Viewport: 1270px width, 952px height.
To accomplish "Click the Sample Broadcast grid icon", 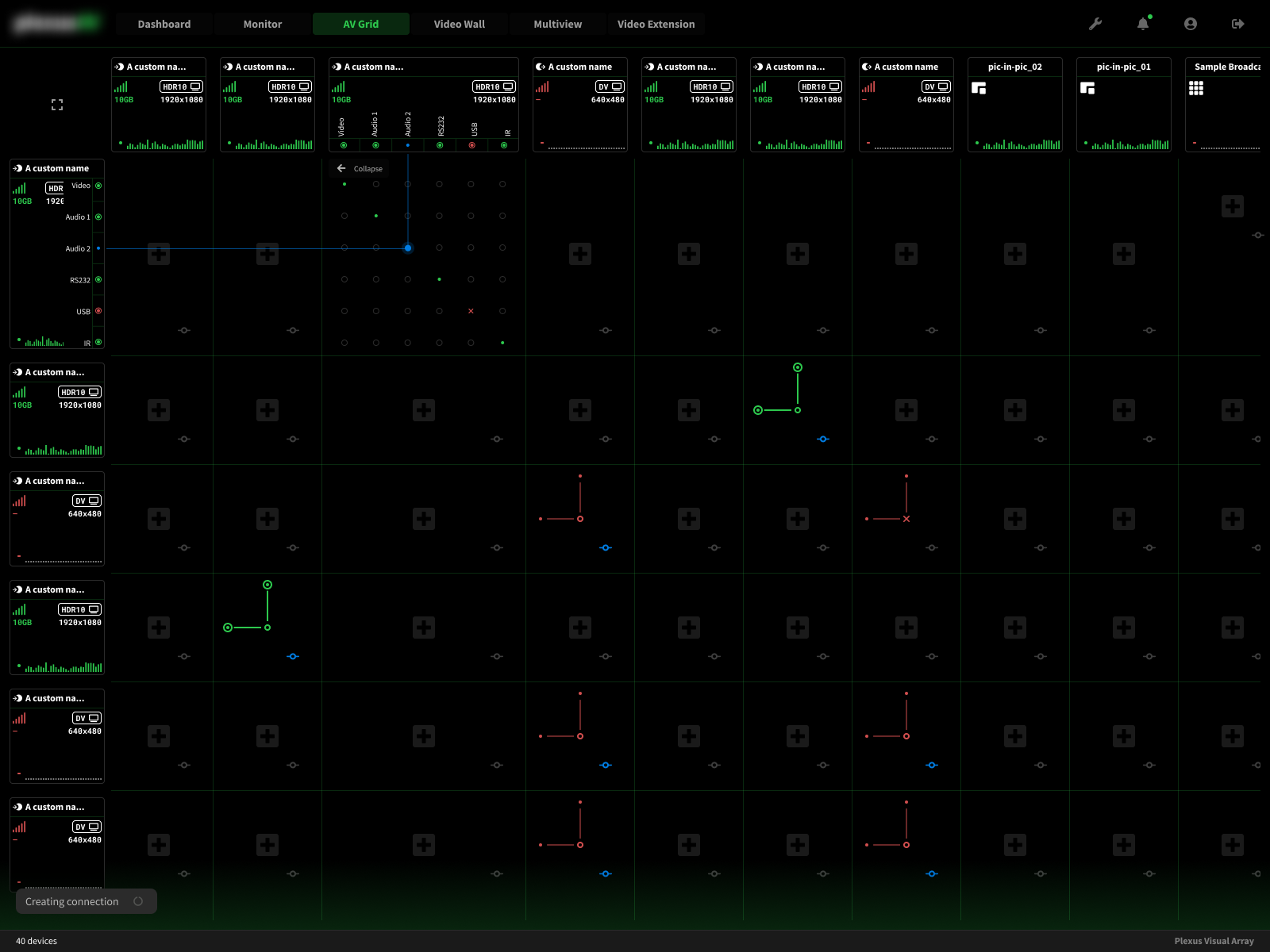I will [1196, 88].
